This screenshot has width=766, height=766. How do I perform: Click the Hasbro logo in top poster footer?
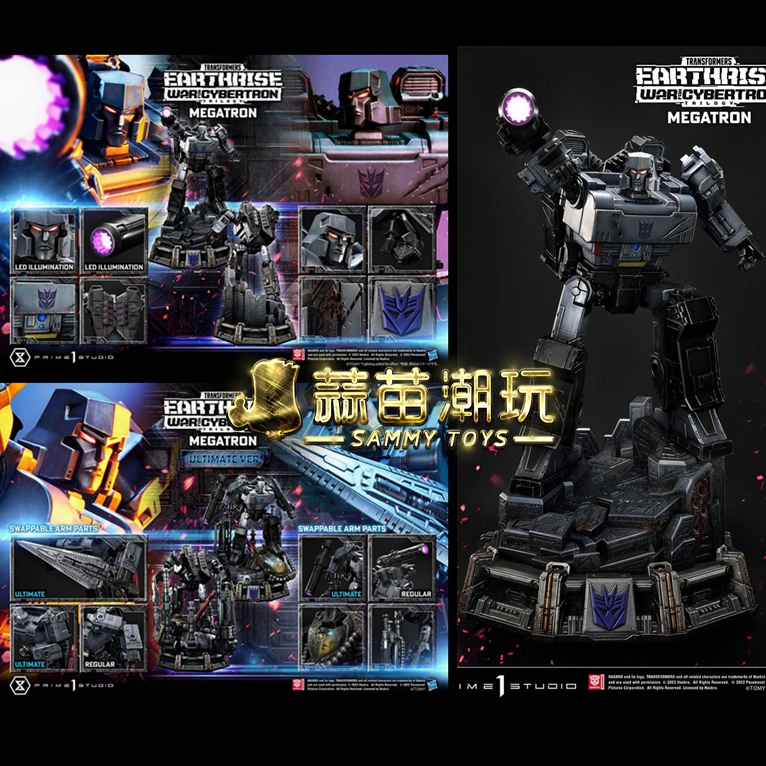(x=433, y=354)
